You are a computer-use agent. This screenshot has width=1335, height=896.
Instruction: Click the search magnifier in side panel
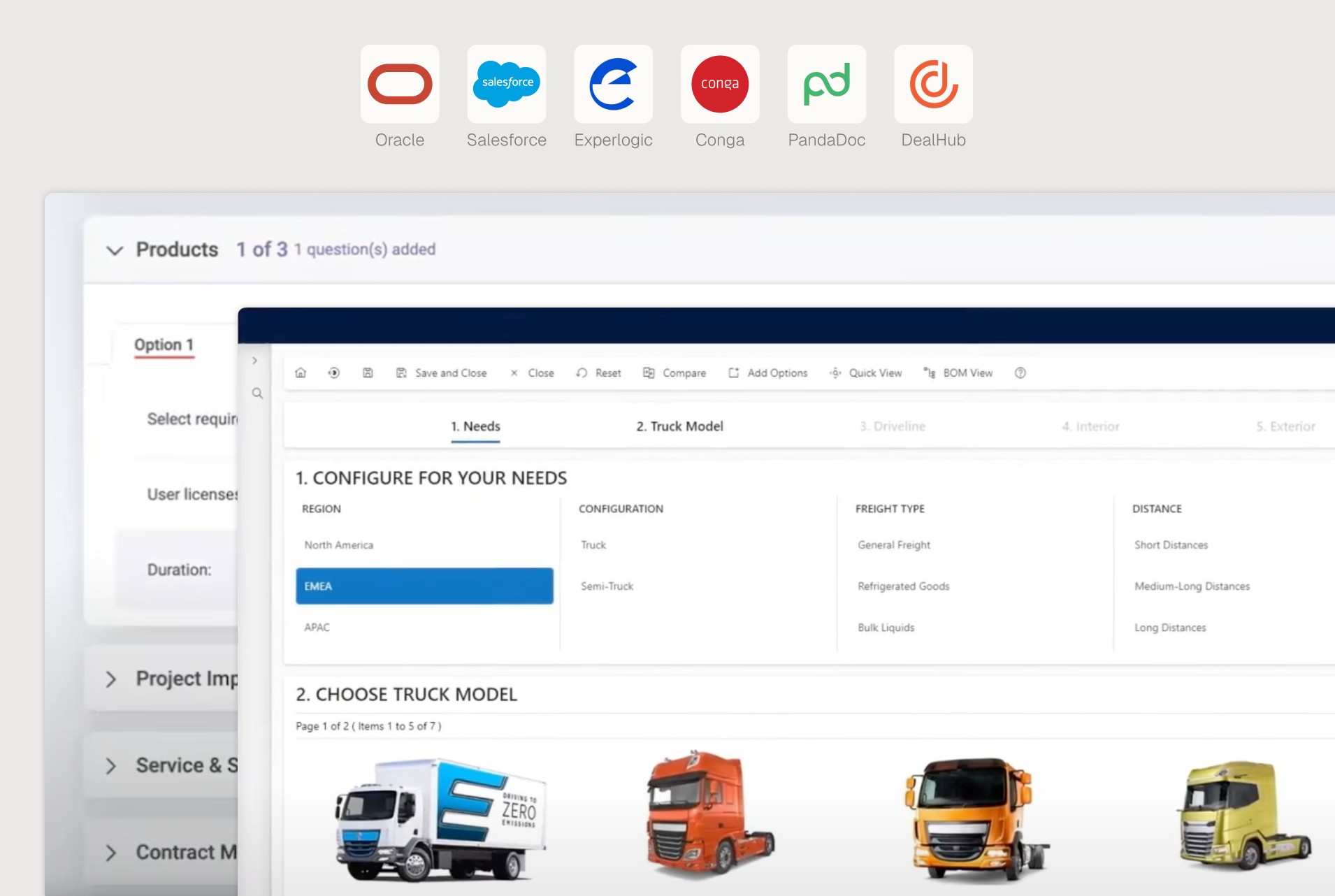point(257,393)
